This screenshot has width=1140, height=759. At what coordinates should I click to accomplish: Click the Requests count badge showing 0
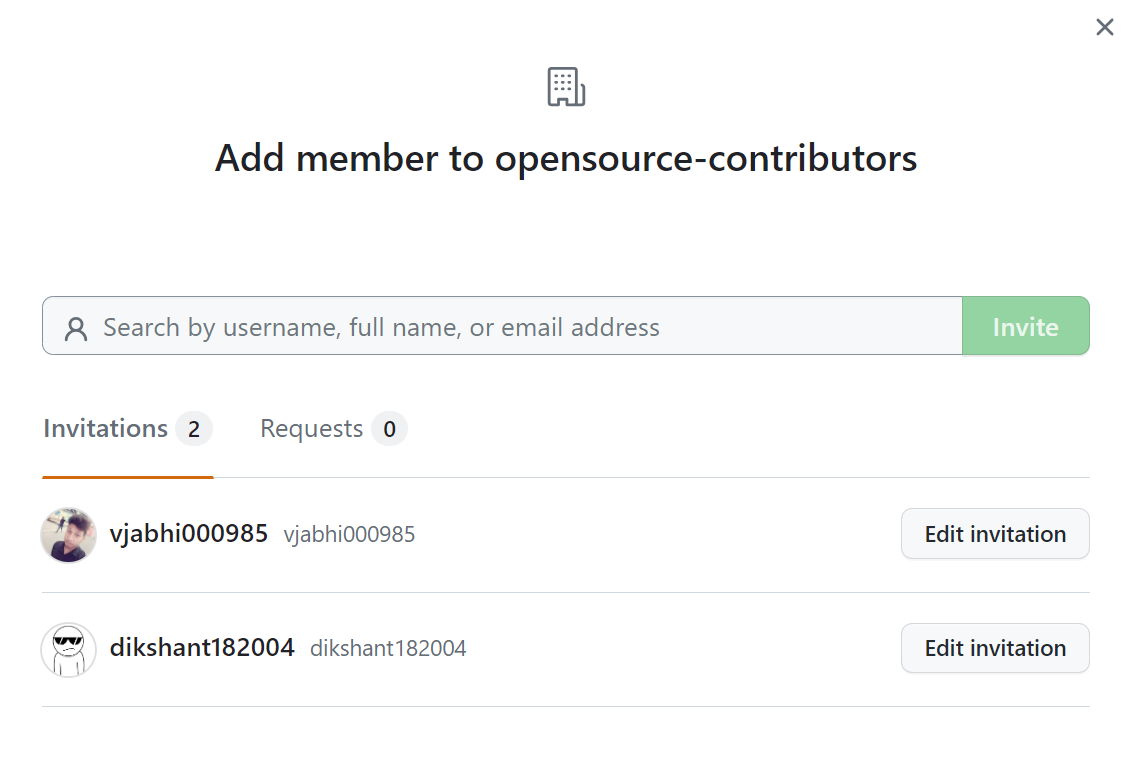[389, 430]
